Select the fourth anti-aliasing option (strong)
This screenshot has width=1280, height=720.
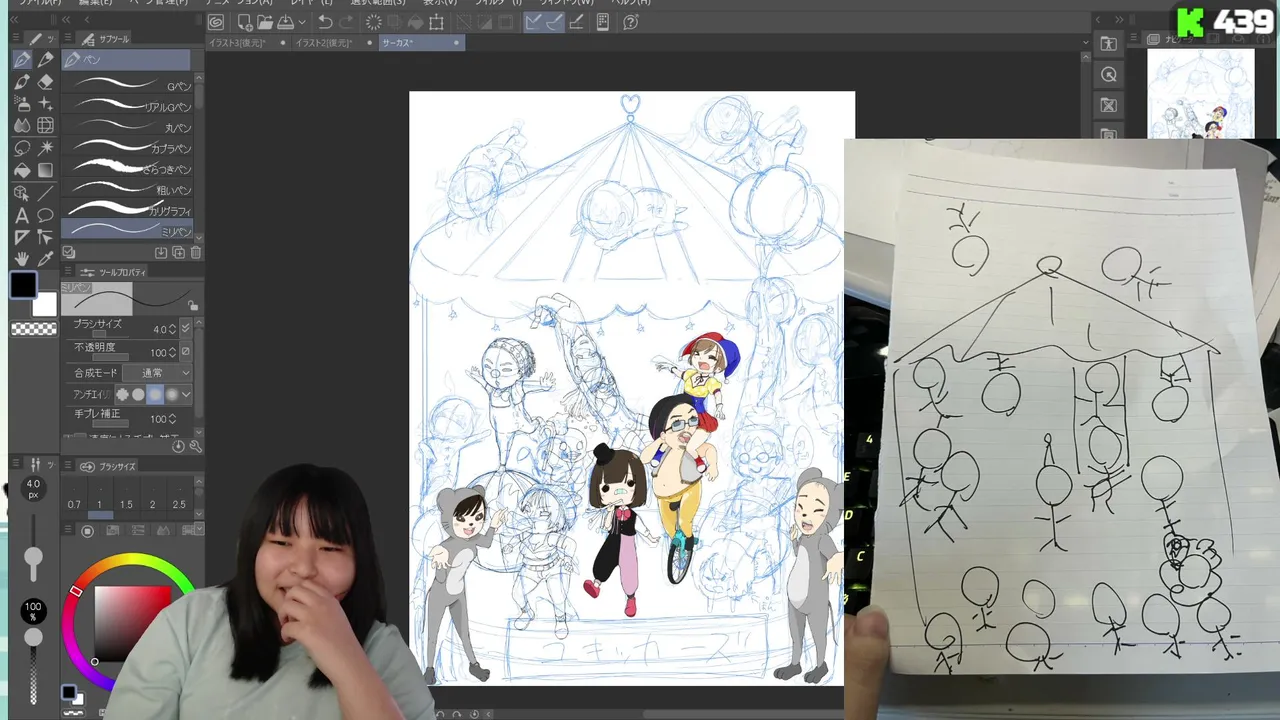click(x=171, y=395)
